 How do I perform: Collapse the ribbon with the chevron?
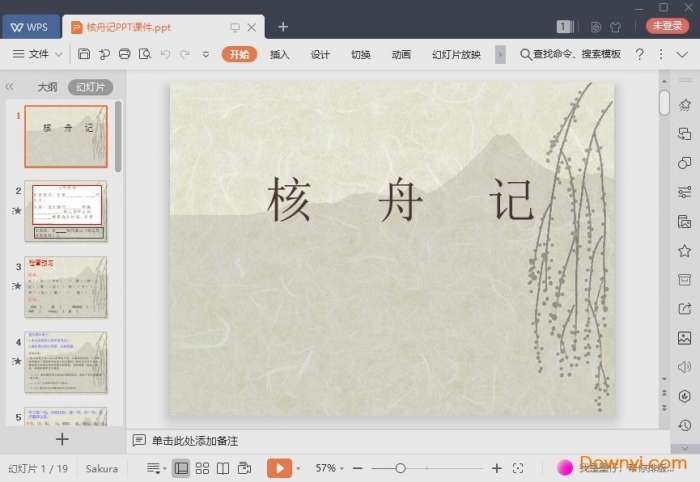tap(682, 54)
